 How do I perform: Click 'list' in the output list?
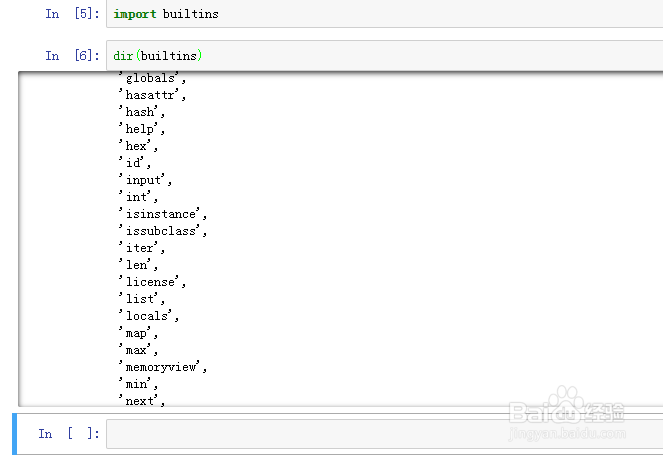[142, 299]
